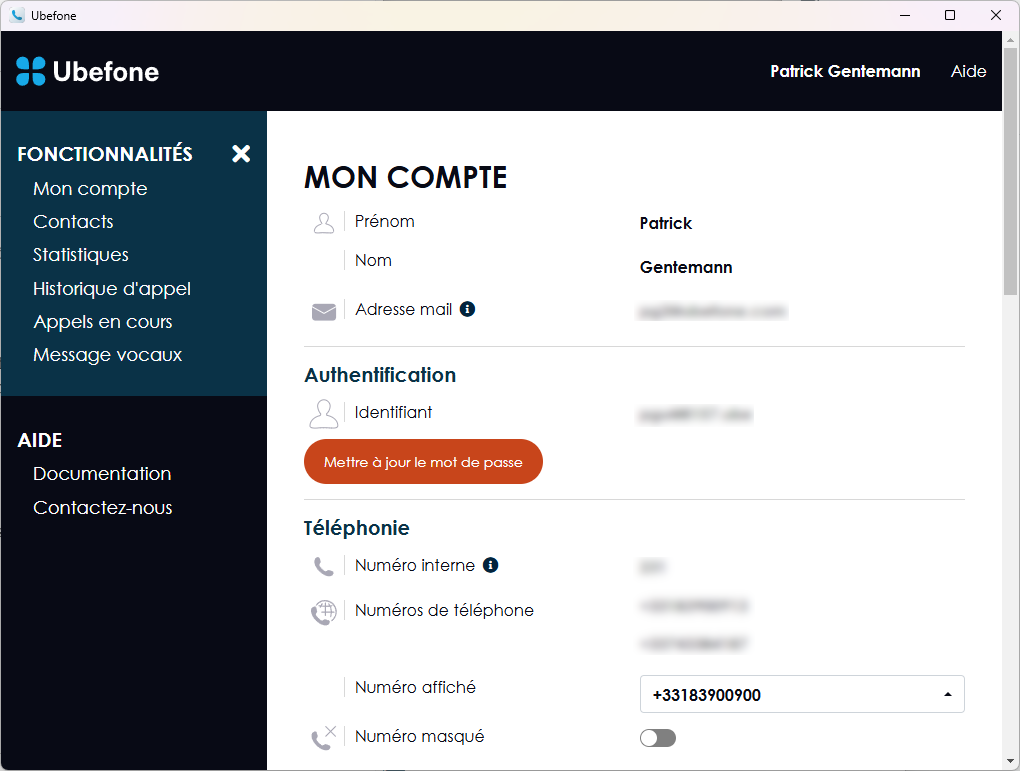Toggle the Numéro masqué switch
The image size is (1020, 771).
pos(658,738)
